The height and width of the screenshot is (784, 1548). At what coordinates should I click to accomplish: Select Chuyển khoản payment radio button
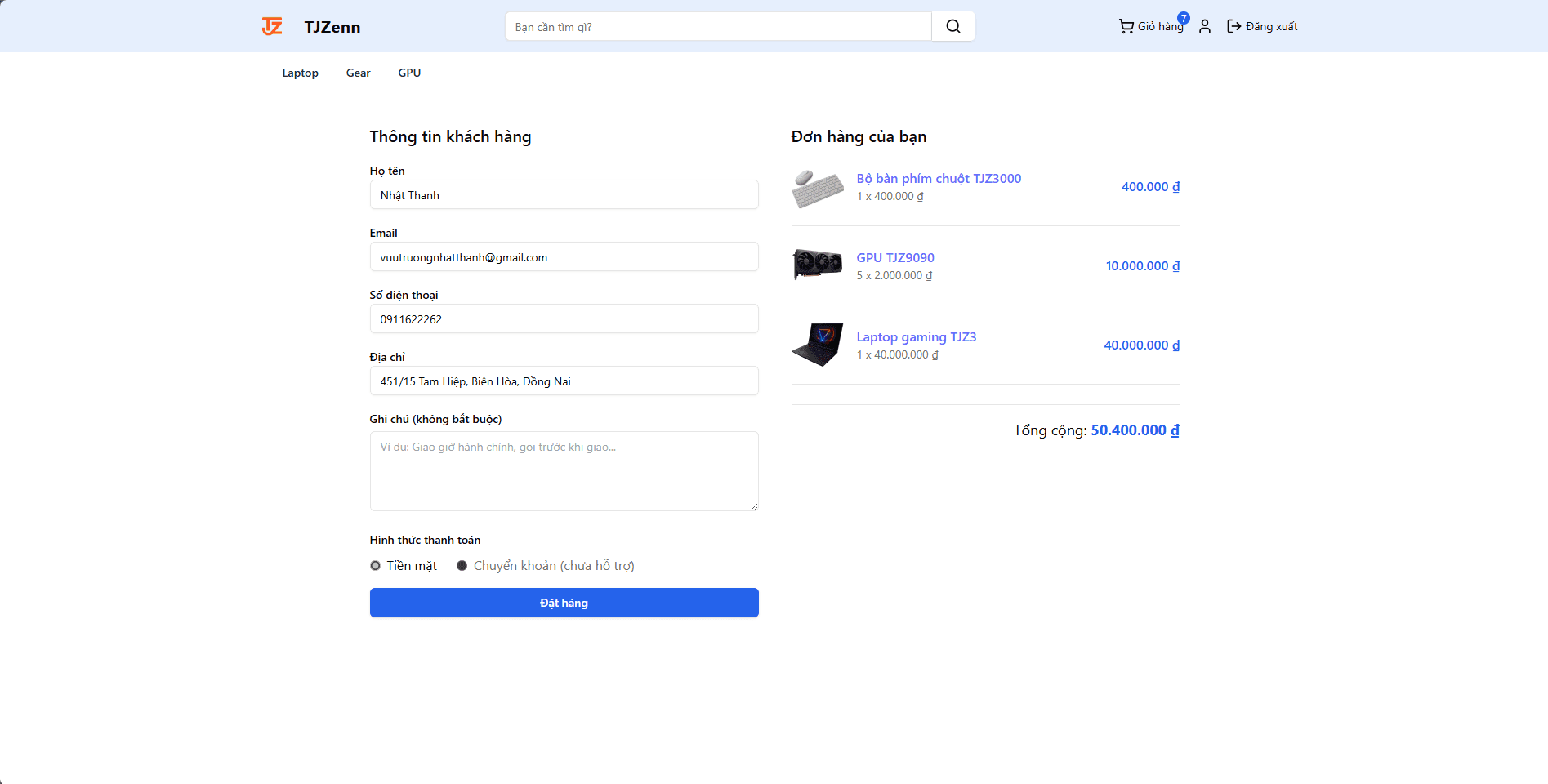[462, 566]
